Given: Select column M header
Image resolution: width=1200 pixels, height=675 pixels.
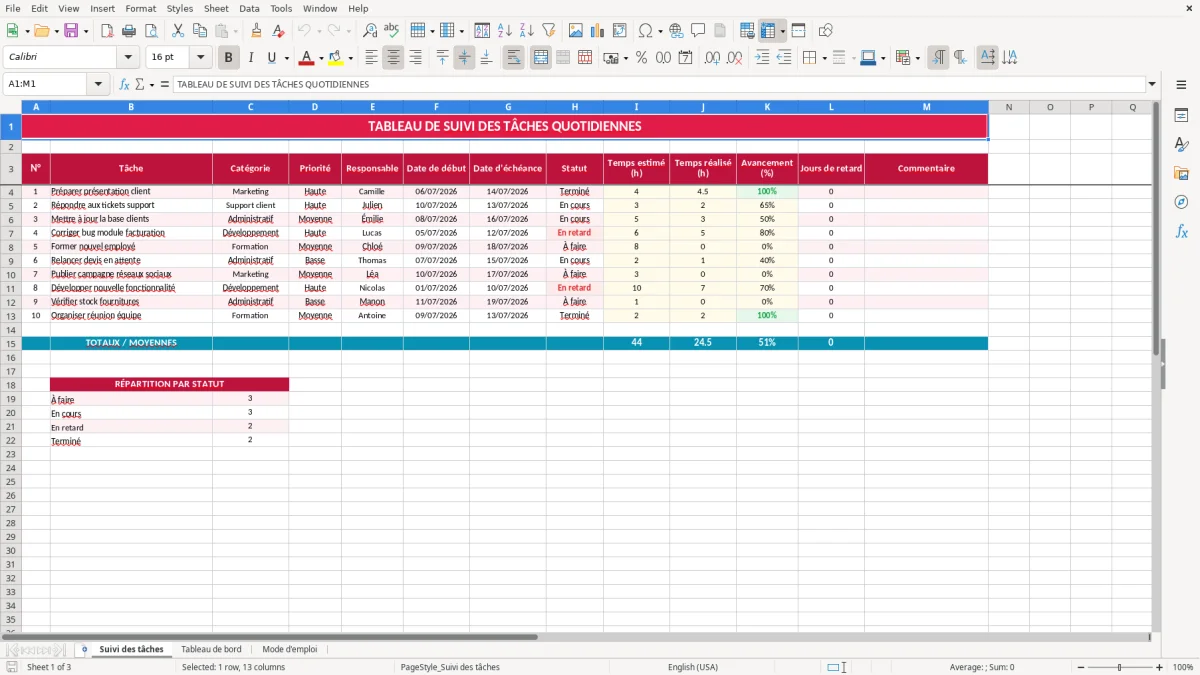Looking at the screenshot, I should [926, 107].
